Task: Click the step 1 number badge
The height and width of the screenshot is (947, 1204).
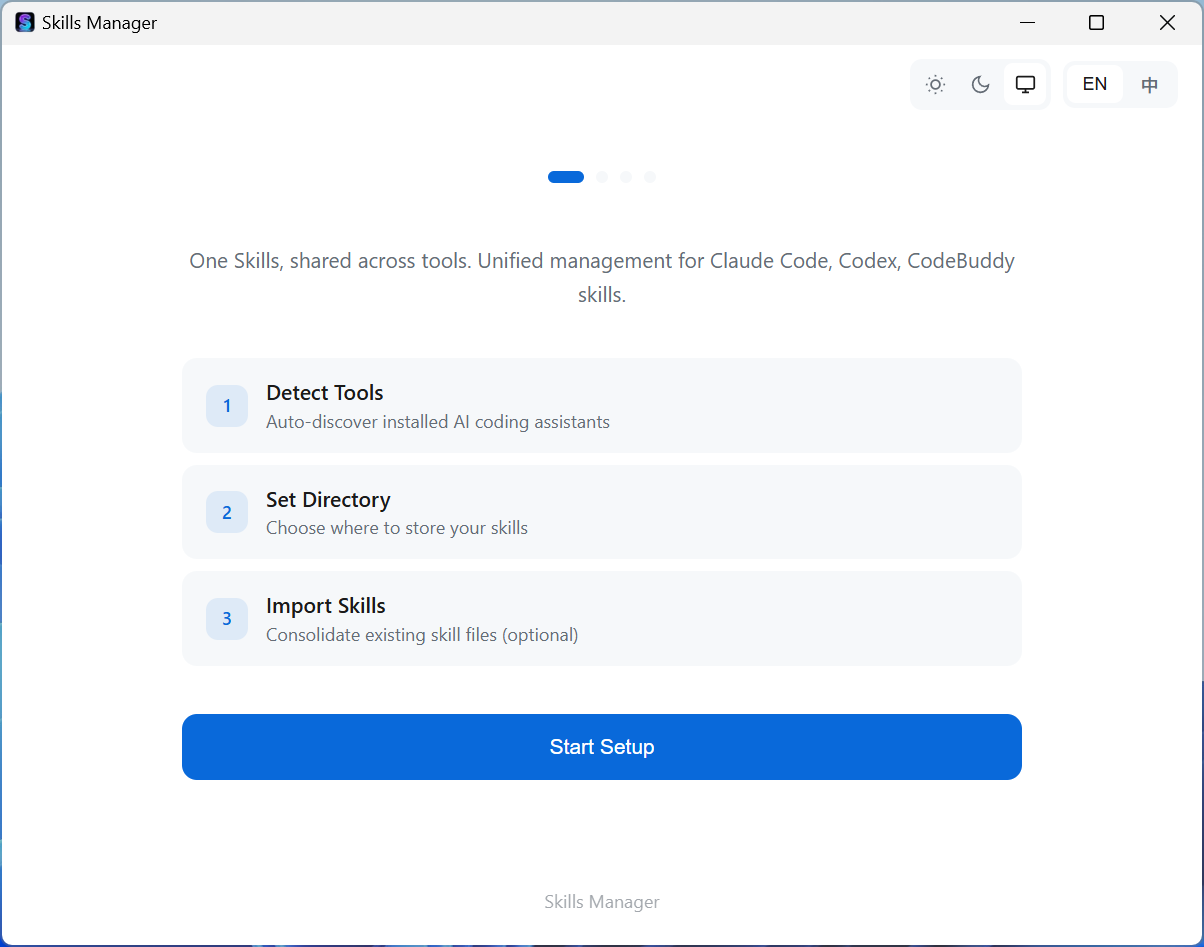Action: [227, 406]
